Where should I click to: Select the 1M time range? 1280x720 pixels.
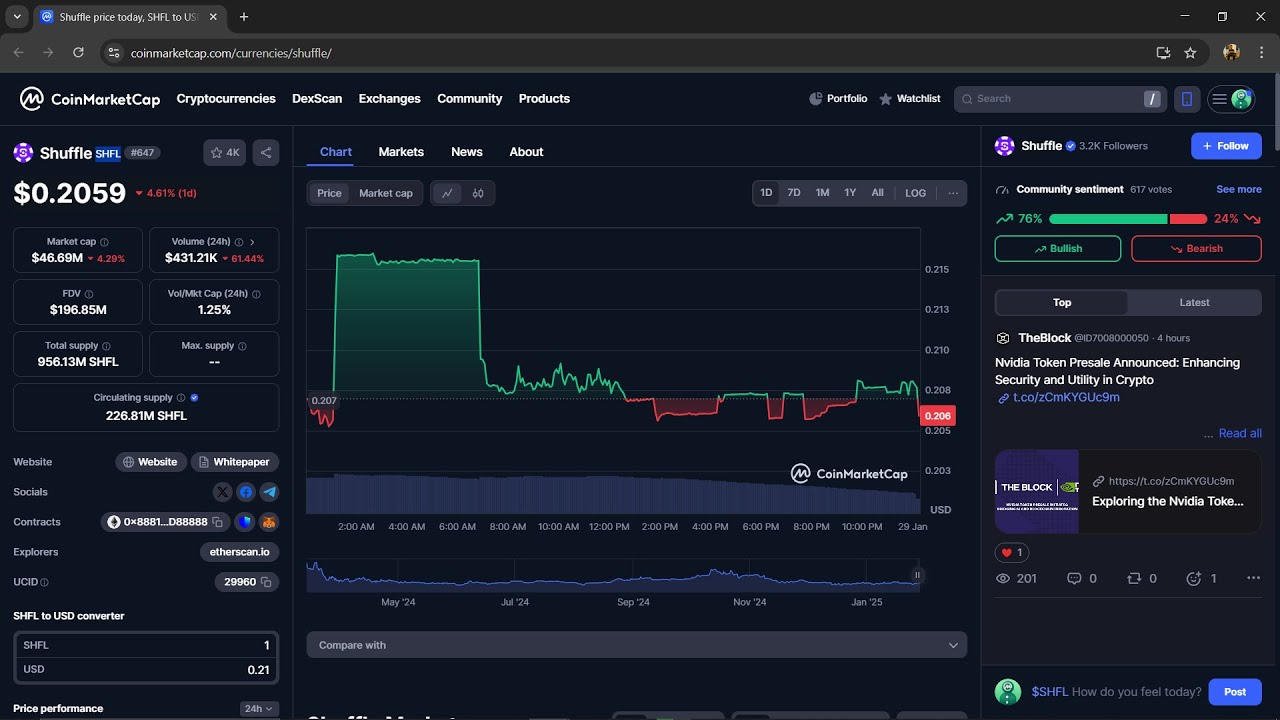(822, 193)
